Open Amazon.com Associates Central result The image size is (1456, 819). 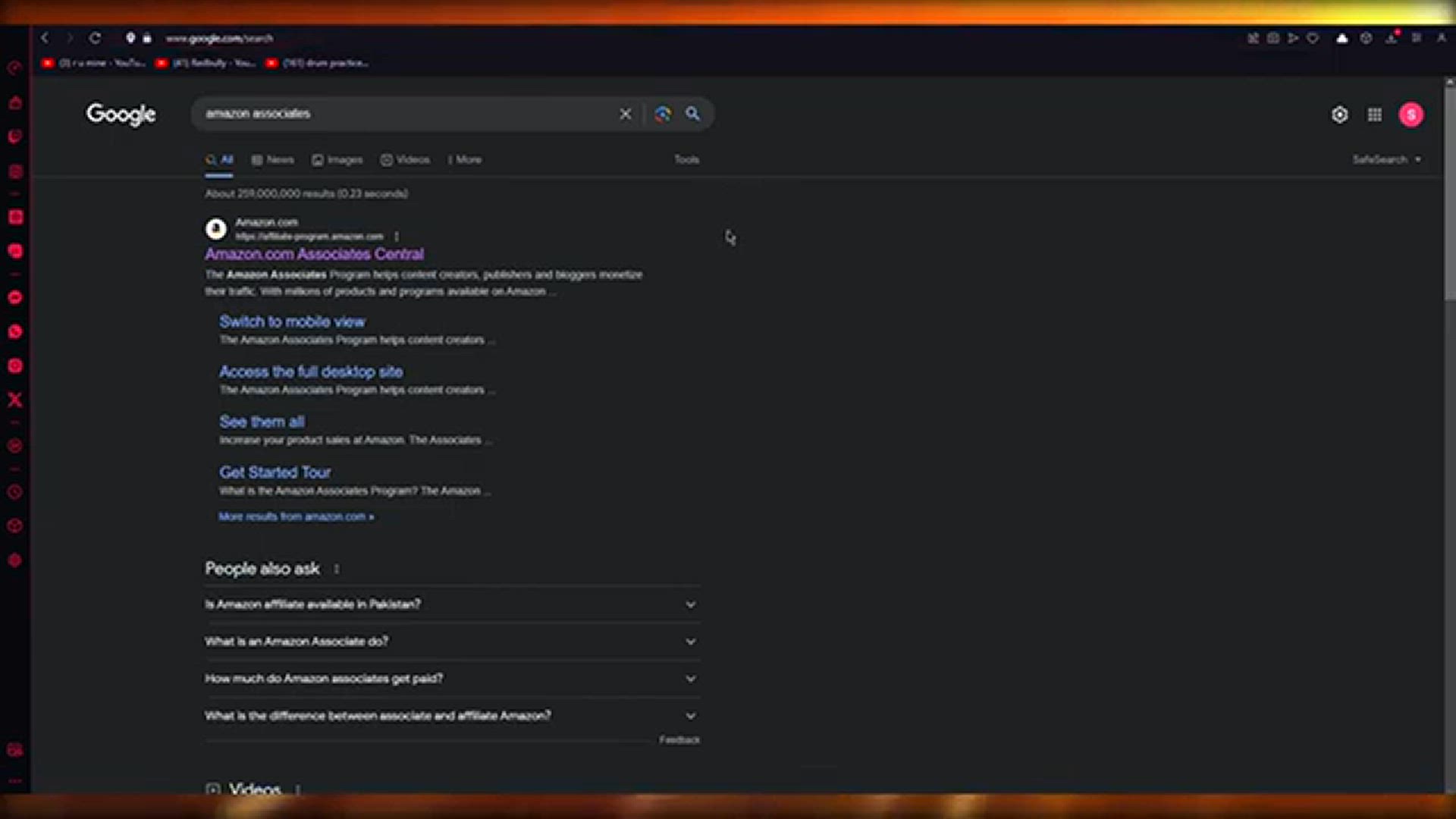tap(314, 254)
